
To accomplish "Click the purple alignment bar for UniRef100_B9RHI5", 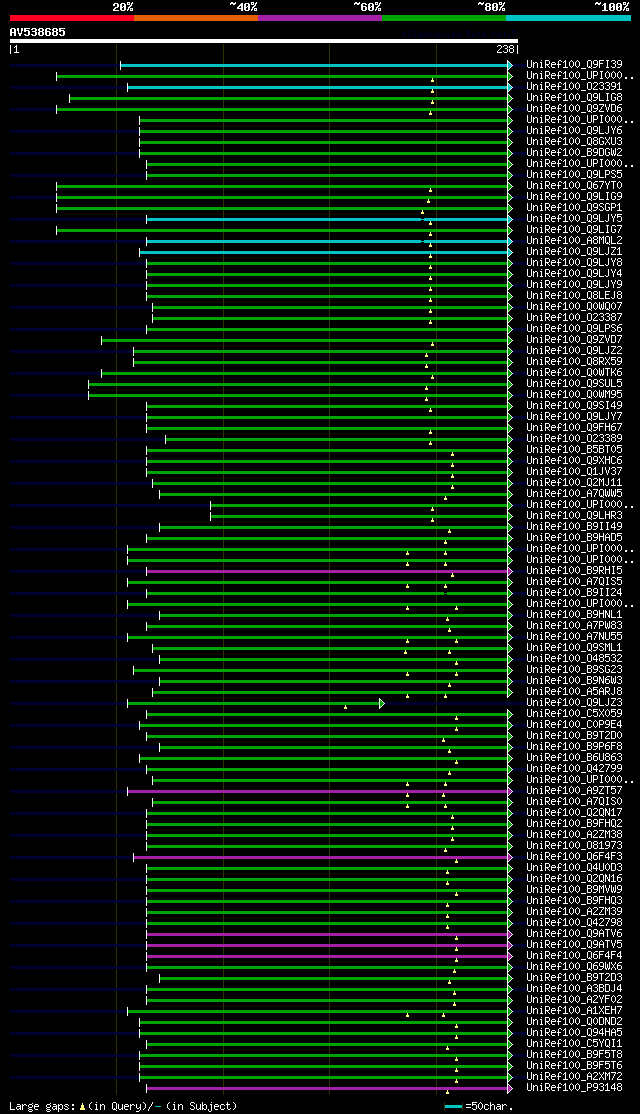I will (x=329, y=571).
